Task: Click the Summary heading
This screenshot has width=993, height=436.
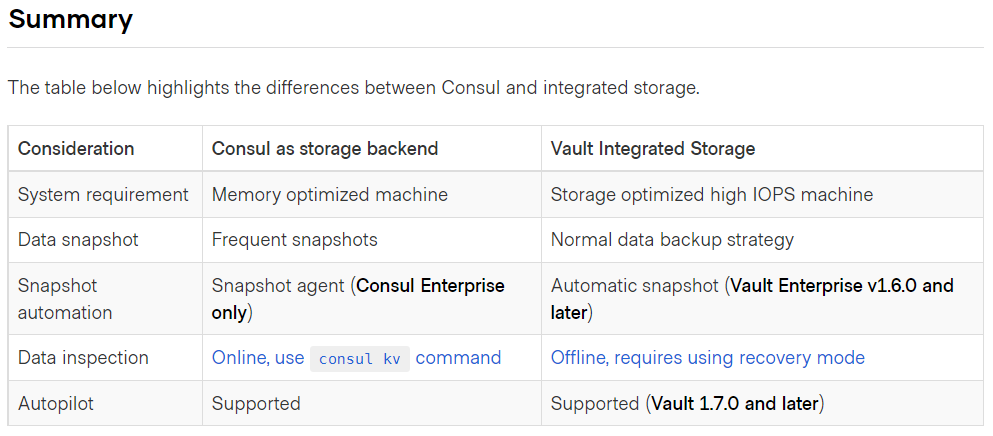Action: coord(70,19)
